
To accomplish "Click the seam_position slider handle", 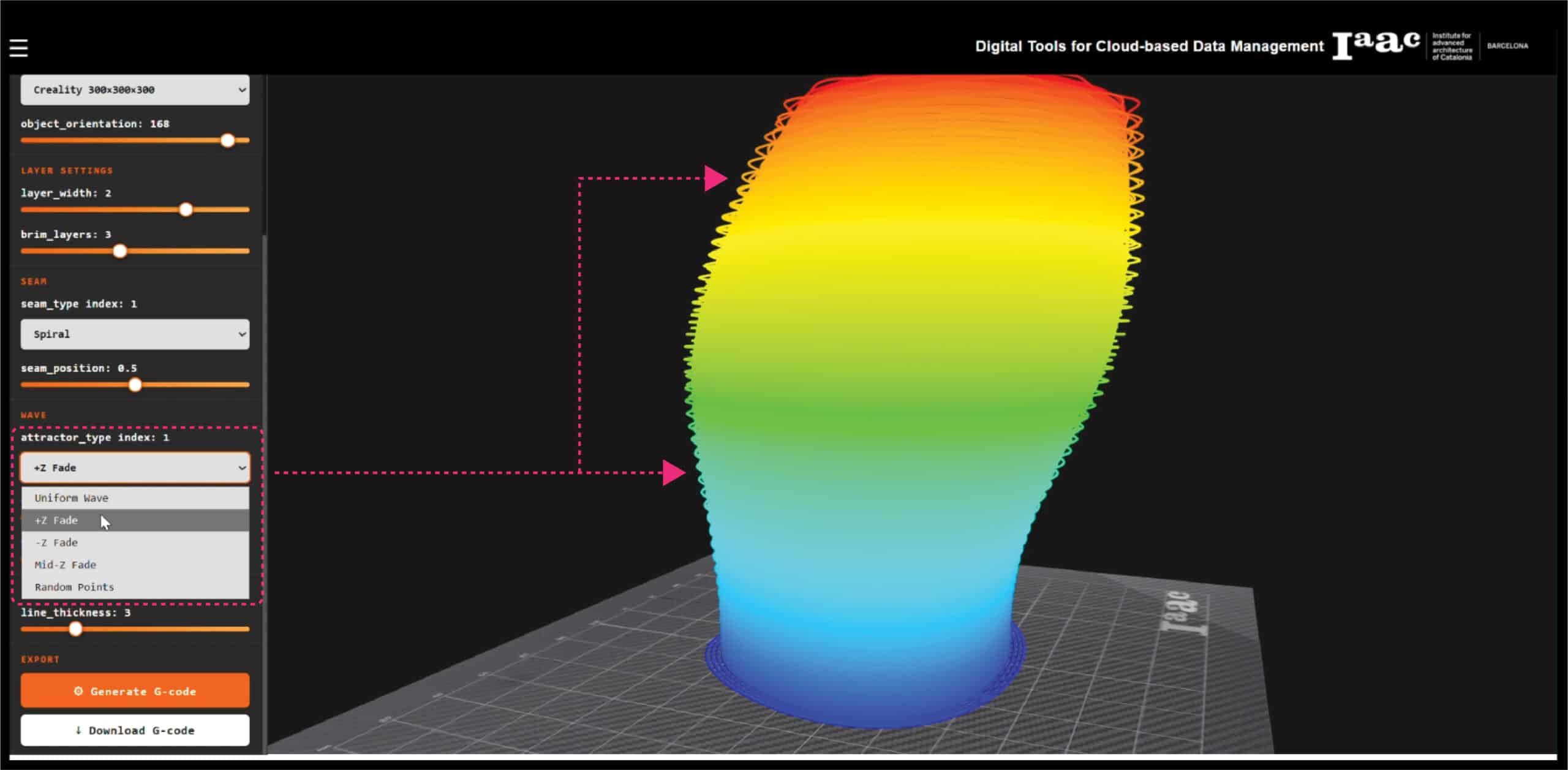I will click(135, 385).
